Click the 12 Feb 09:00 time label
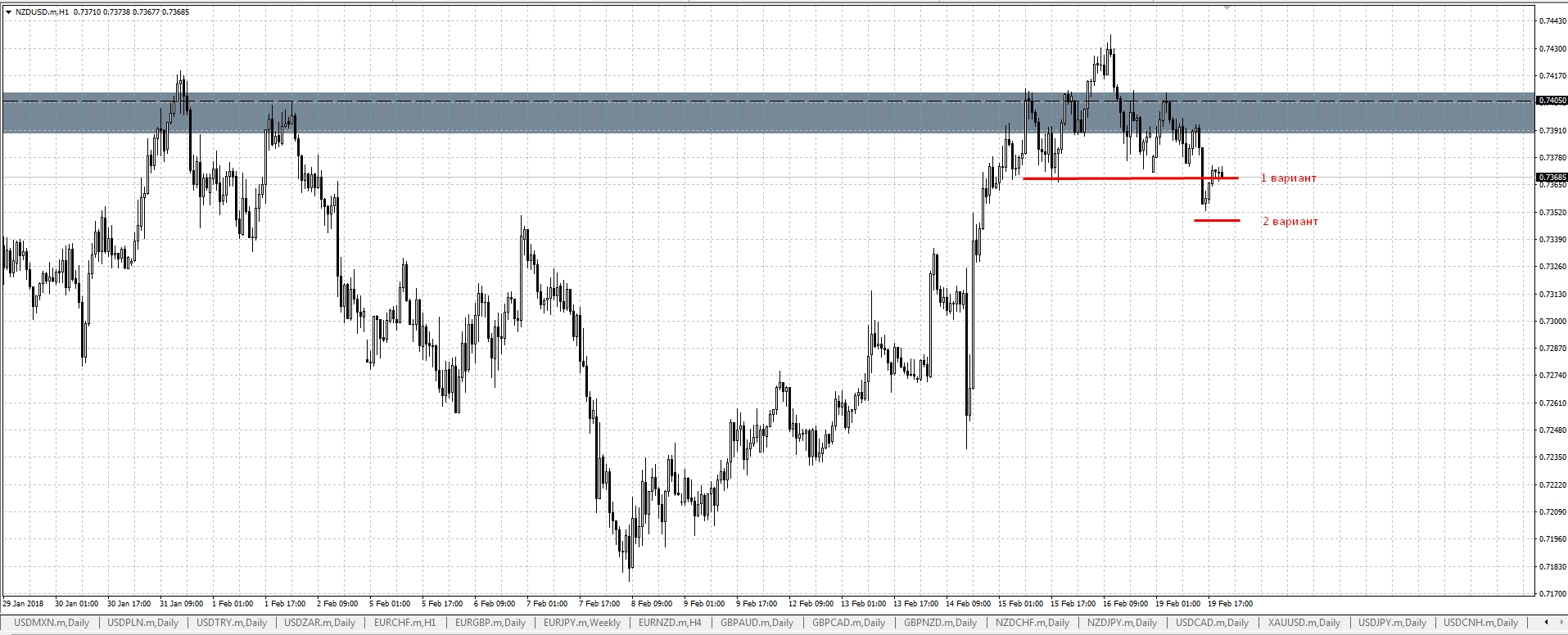 tap(811, 603)
